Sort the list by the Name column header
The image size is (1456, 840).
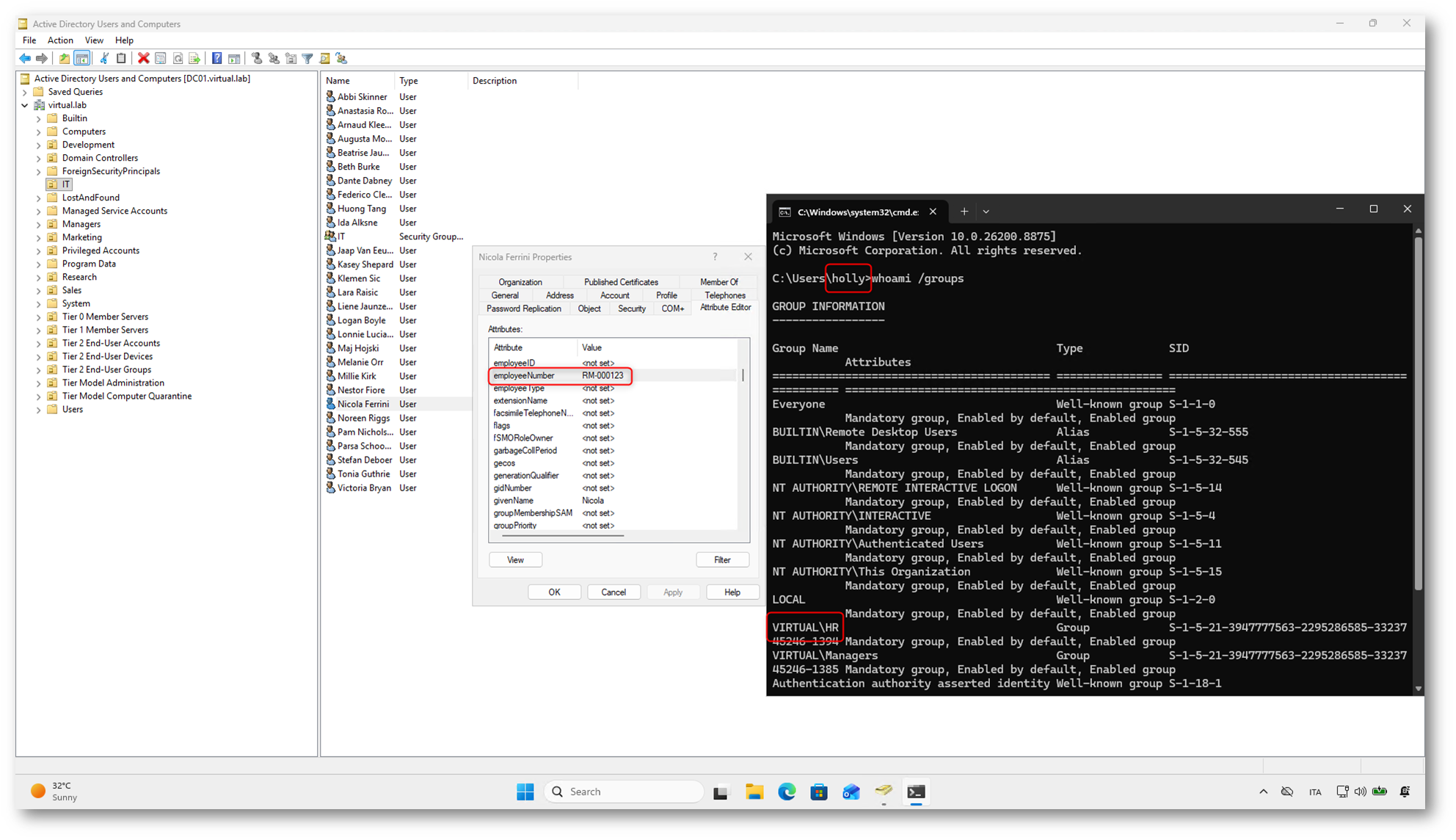point(357,81)
